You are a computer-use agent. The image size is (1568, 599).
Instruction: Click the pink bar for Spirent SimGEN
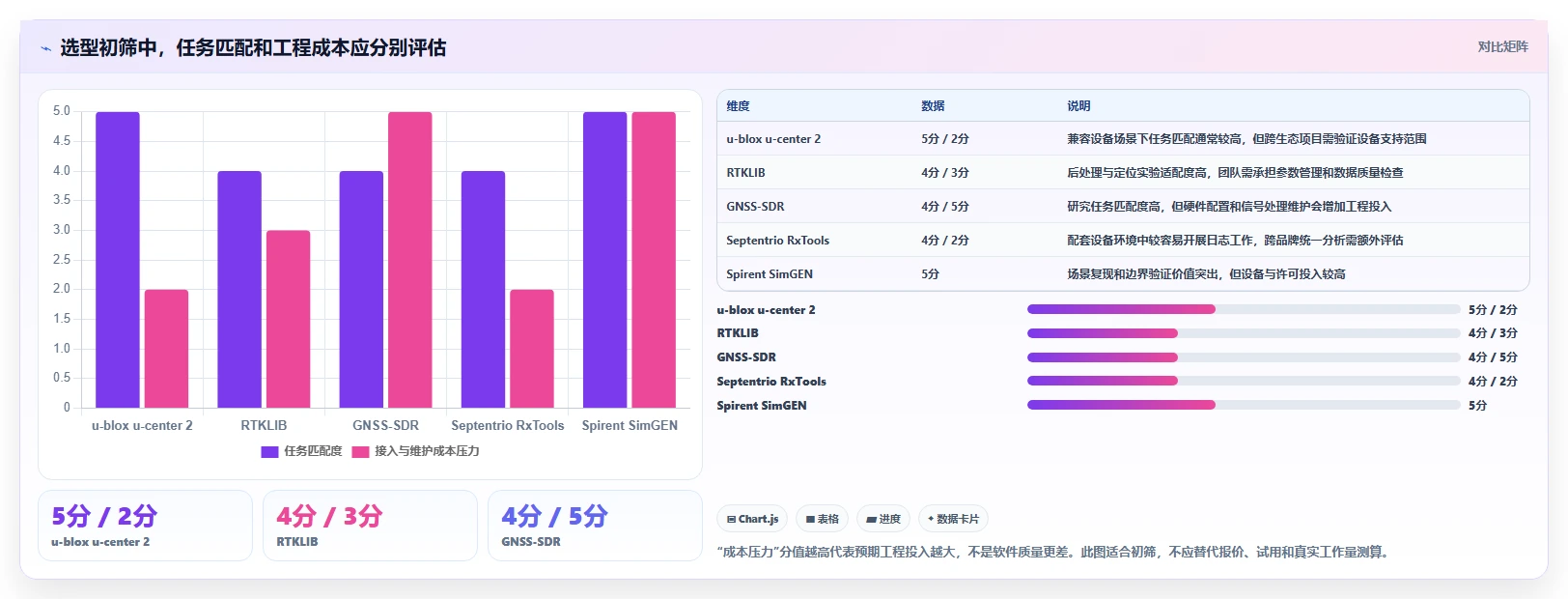coord(654,260)
